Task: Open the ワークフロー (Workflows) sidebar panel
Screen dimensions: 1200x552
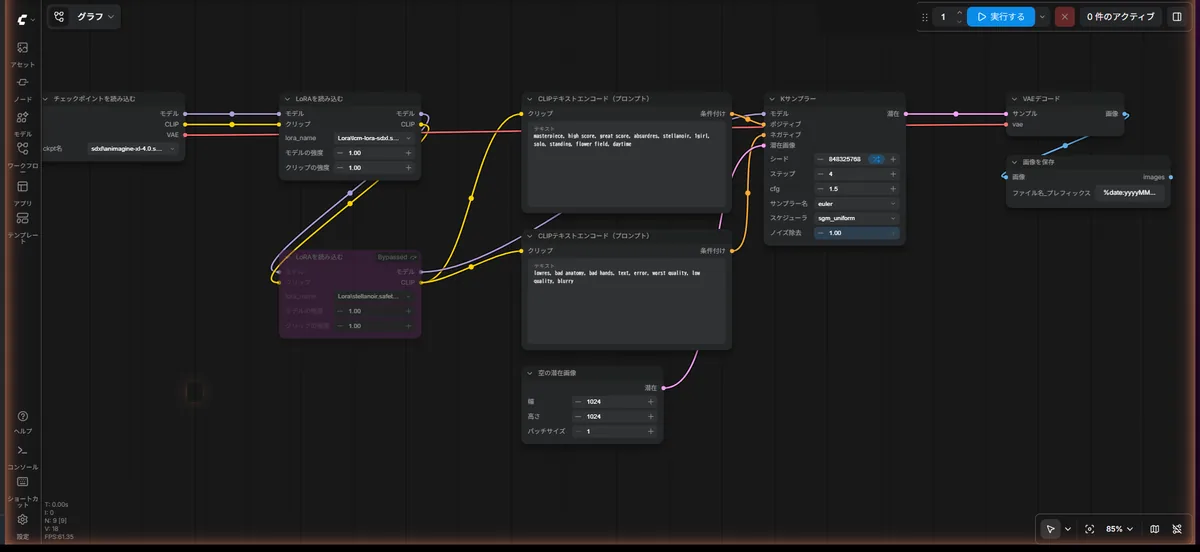Action: 22,155
